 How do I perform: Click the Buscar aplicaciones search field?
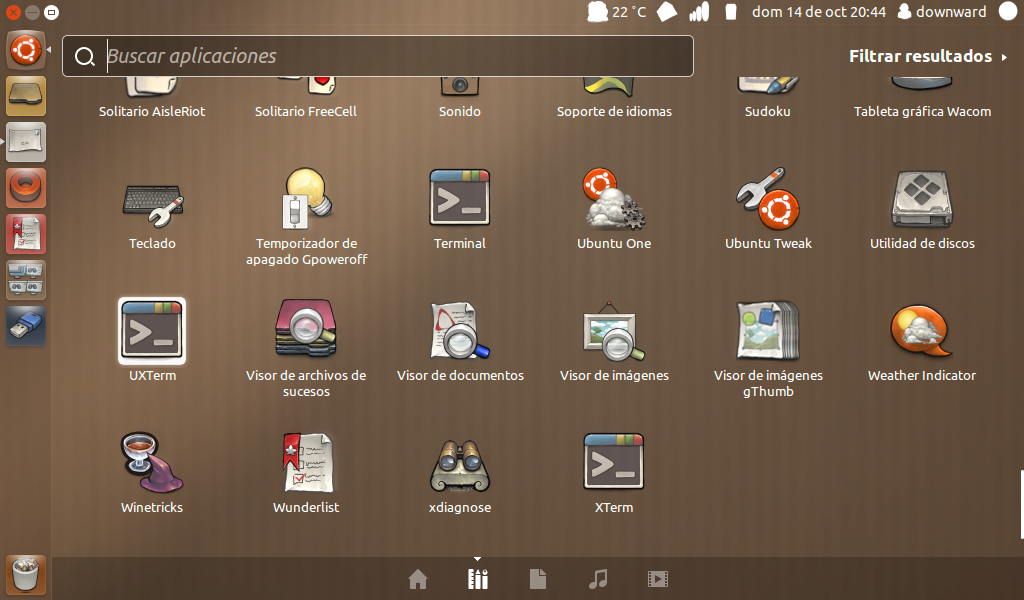377,56
